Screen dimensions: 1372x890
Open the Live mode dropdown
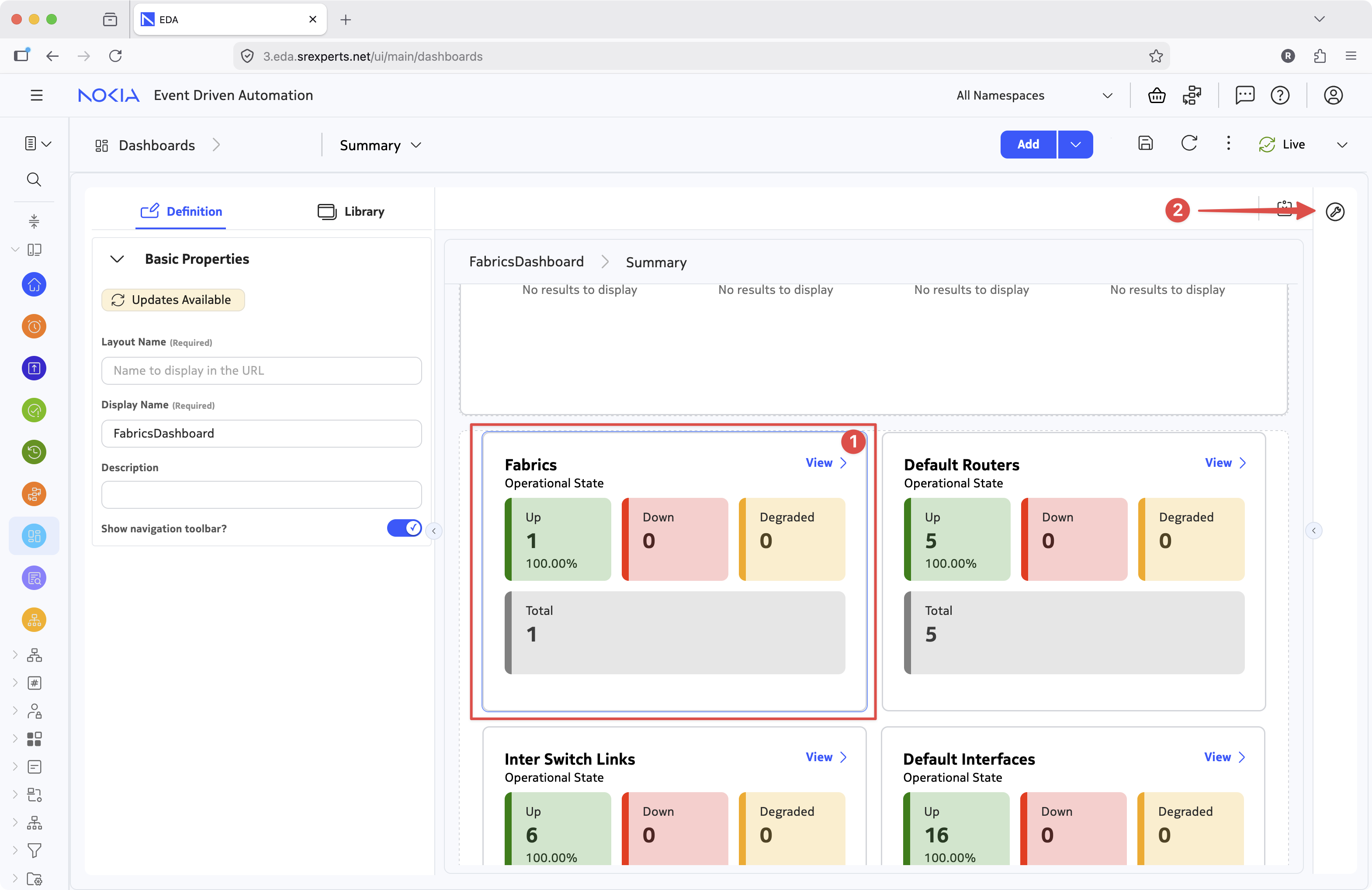pyautogui.click(x=1343, y=145)
